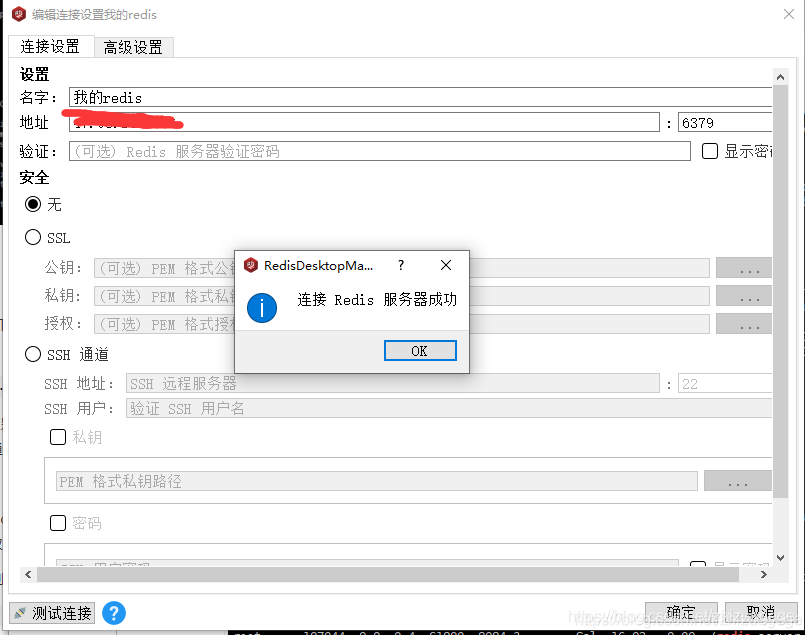The height and width of the screenshot is (635, 805).
Task: Click the SSL 授权 PEM path field
Action: pos(401,324)
